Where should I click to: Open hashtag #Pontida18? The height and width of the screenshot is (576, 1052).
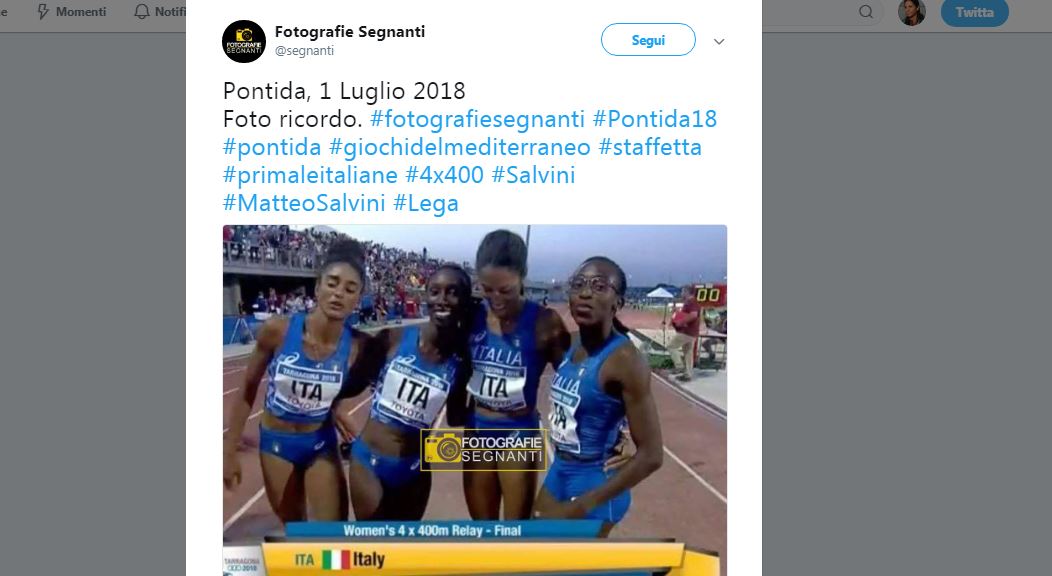tap(655, 119)
